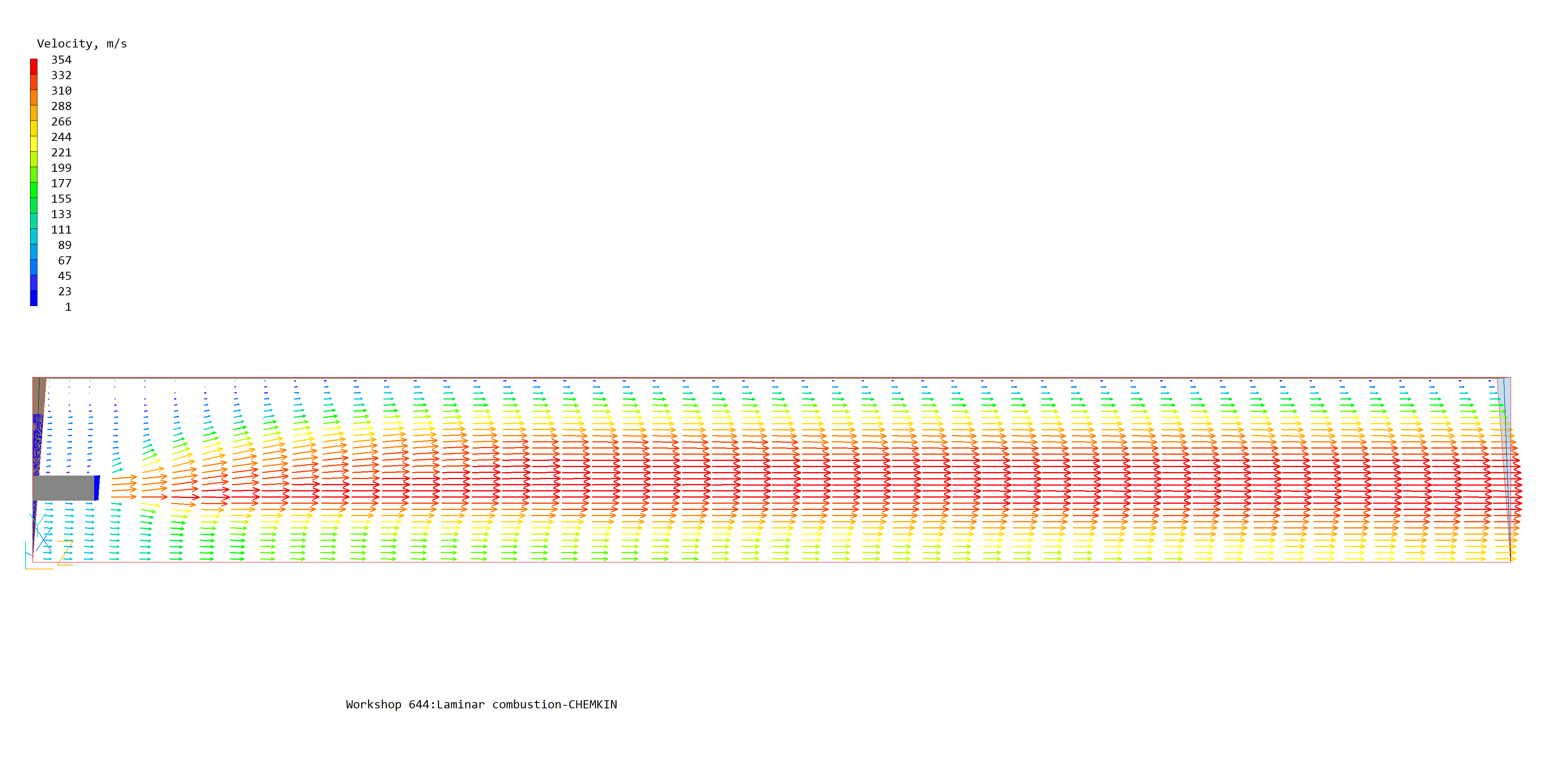Click the legend minimum value 1
This screenshot has height=784, width=1545.
pyautogui.click(x=68, y=307)
